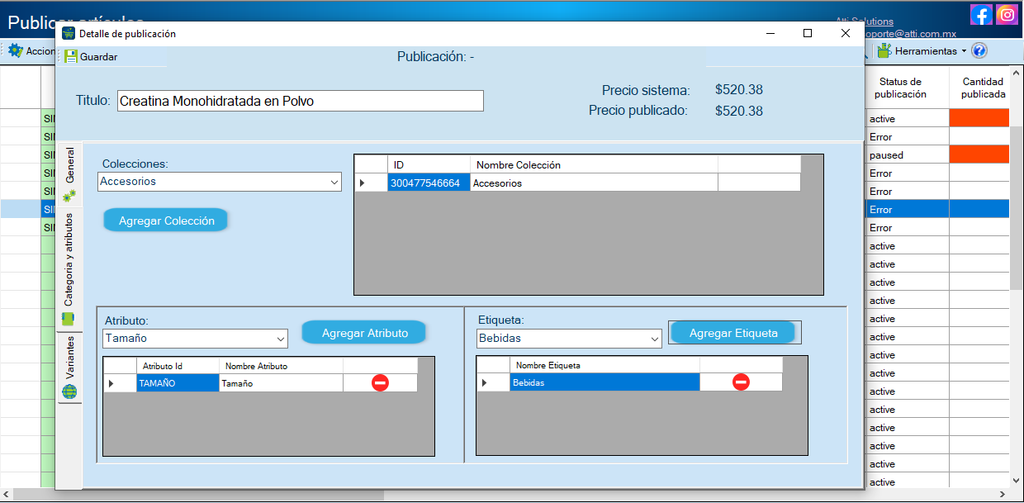Image resolution: width=1024 pixels, height=503 pixels.
Task: Click Agregar Etiqueta button
Action: pos(733,333)
